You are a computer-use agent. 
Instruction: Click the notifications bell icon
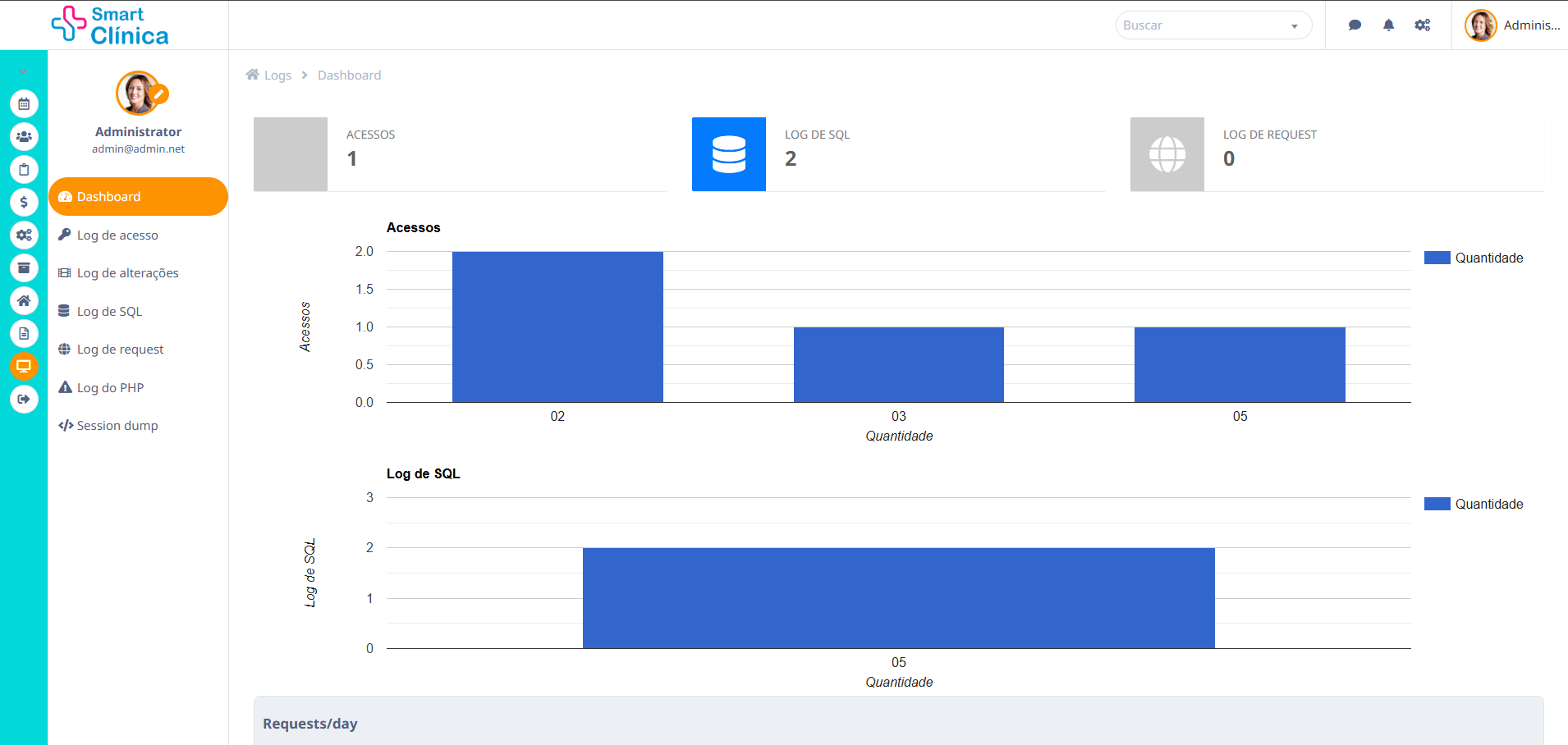(1388, 25)
